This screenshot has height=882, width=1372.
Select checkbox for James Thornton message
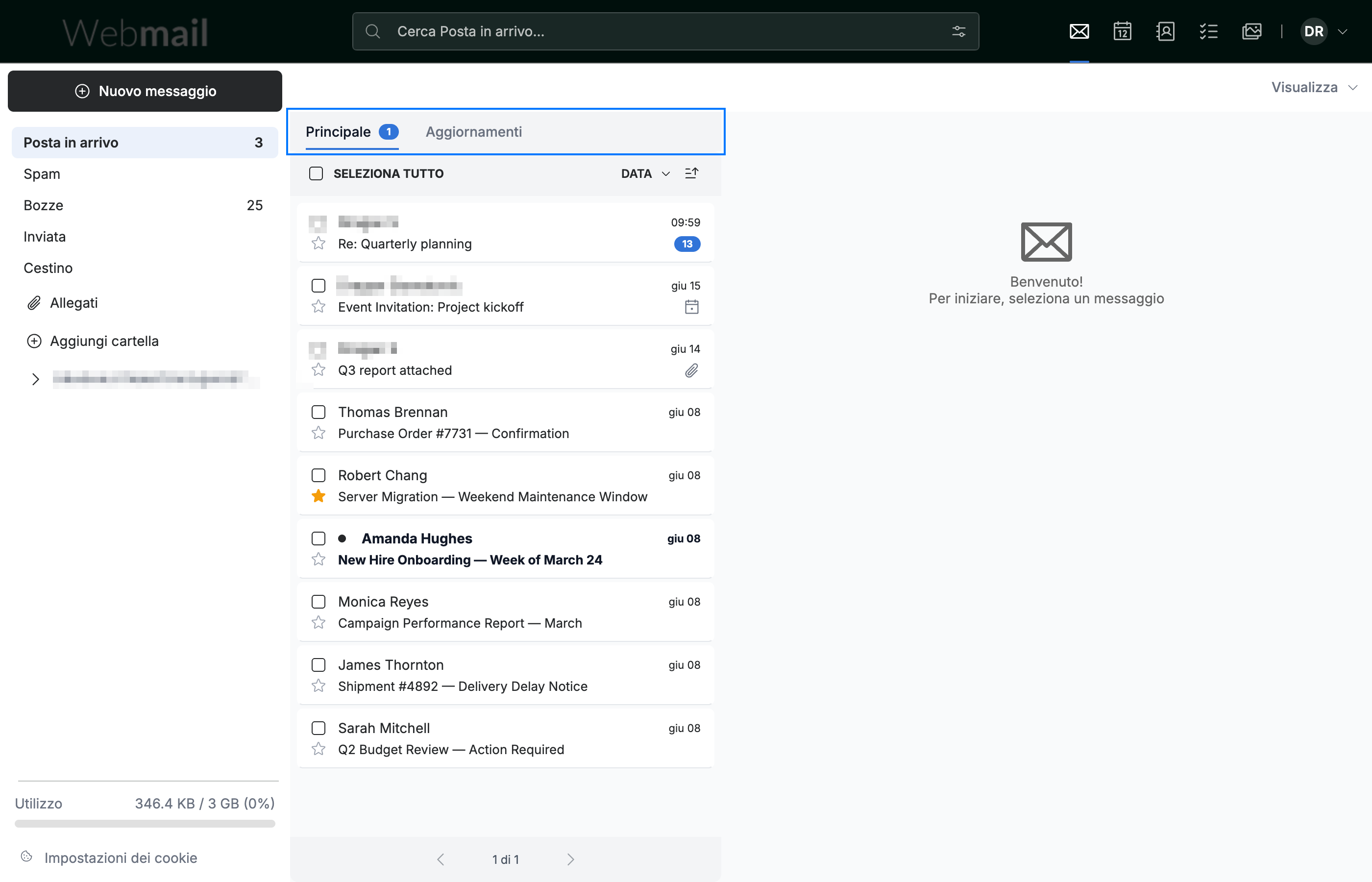pyautogui.click(x=318, y=665)
